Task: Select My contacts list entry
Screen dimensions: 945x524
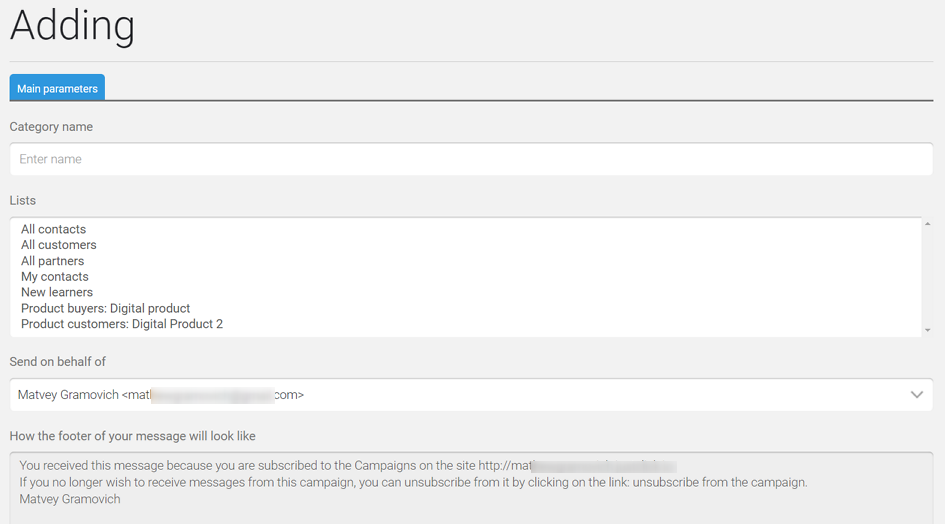Action: click(x=55, y=277)
